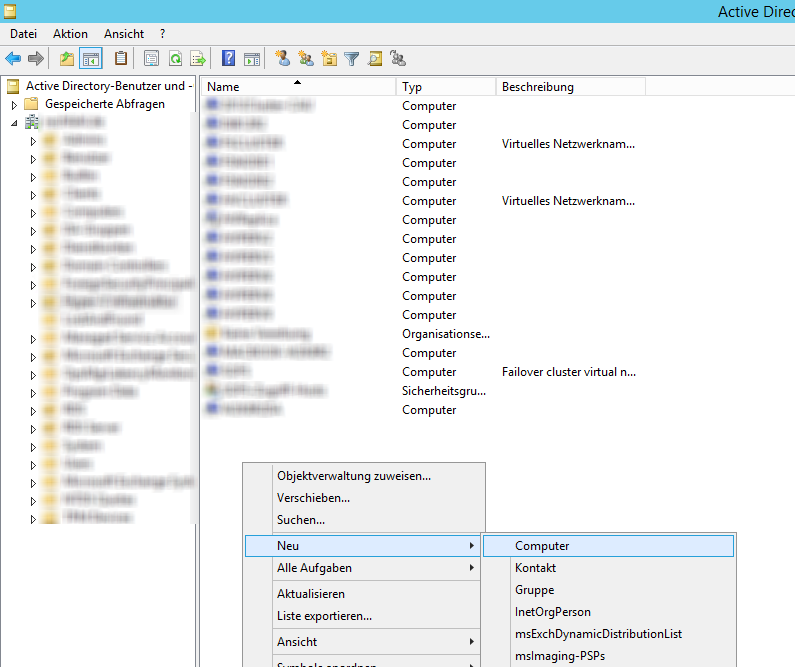Choose Verschieben... in context menu
Screen dimensions: 795x667
tap(313, 498)
